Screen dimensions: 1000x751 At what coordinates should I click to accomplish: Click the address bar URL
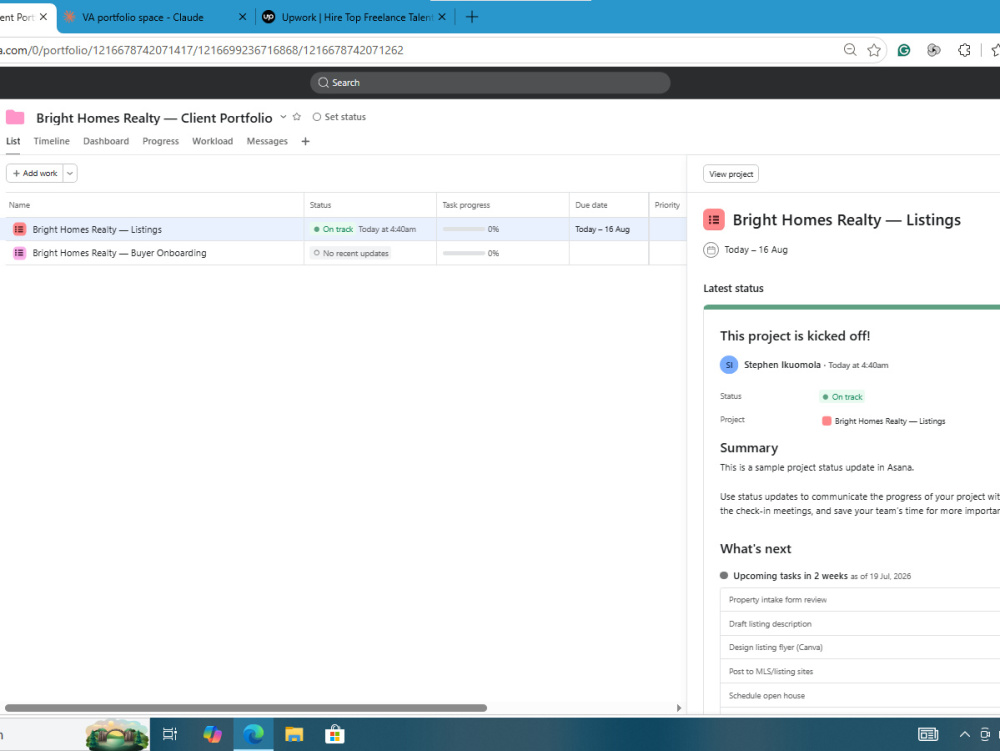pyautogui.click(x=202, y=50)
